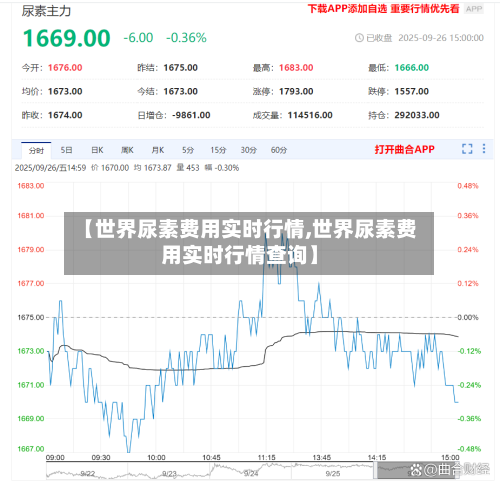Click the 1675.00 price axis label
Viewport: 500px width, 487px height.
coord(31,317)
